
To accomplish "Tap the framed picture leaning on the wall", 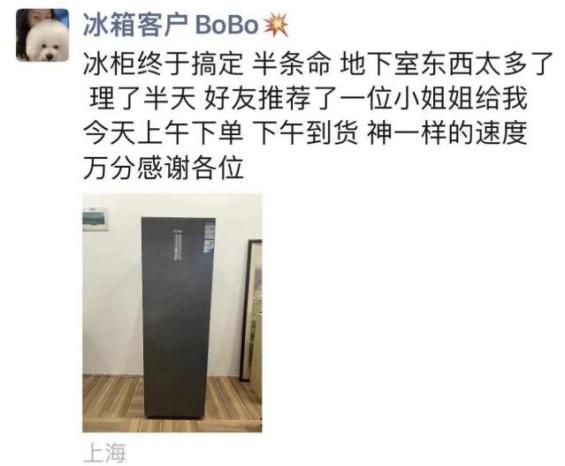I will (x=252, y=310).
